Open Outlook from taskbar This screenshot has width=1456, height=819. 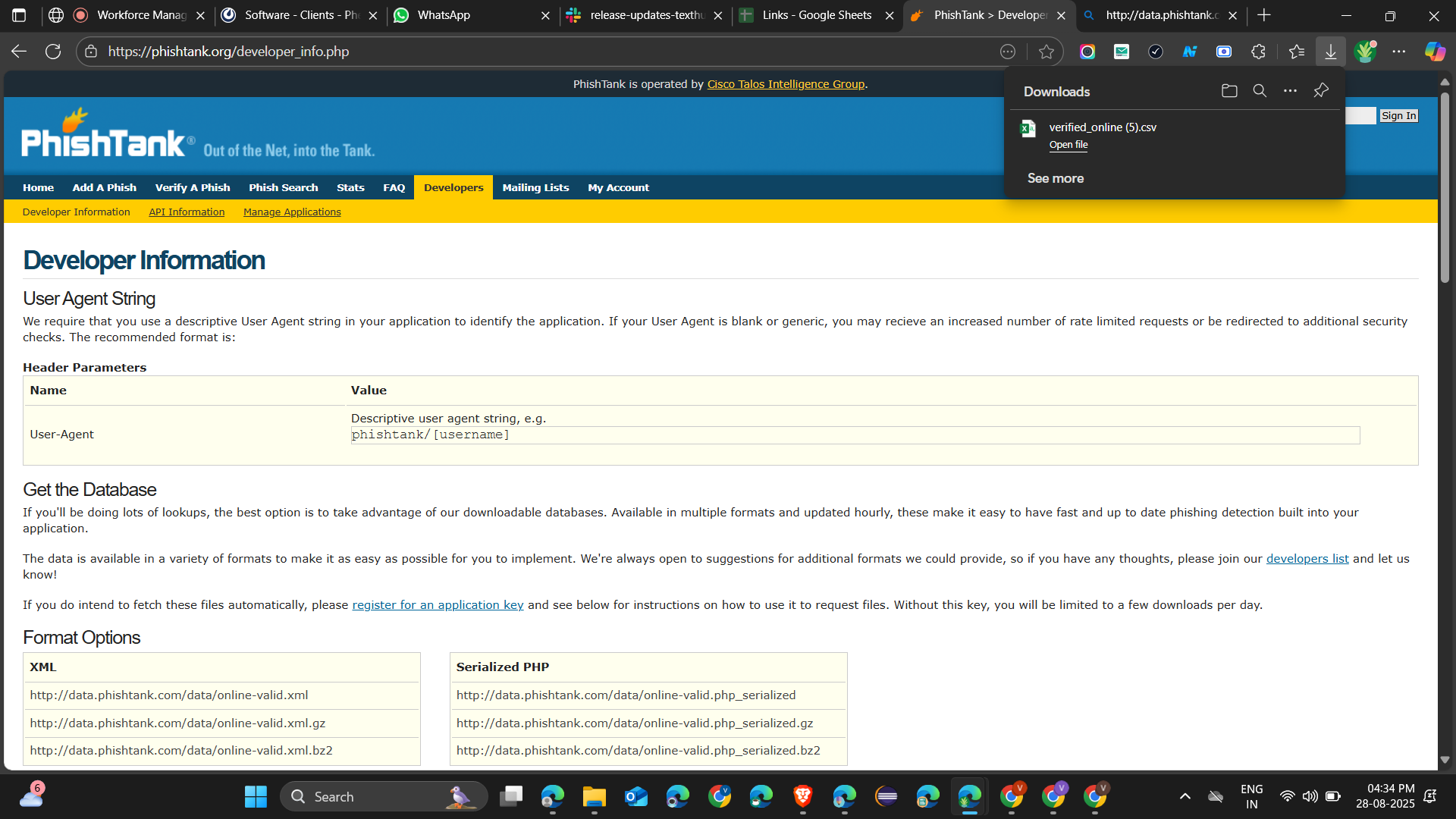click(x=635, y=796)
